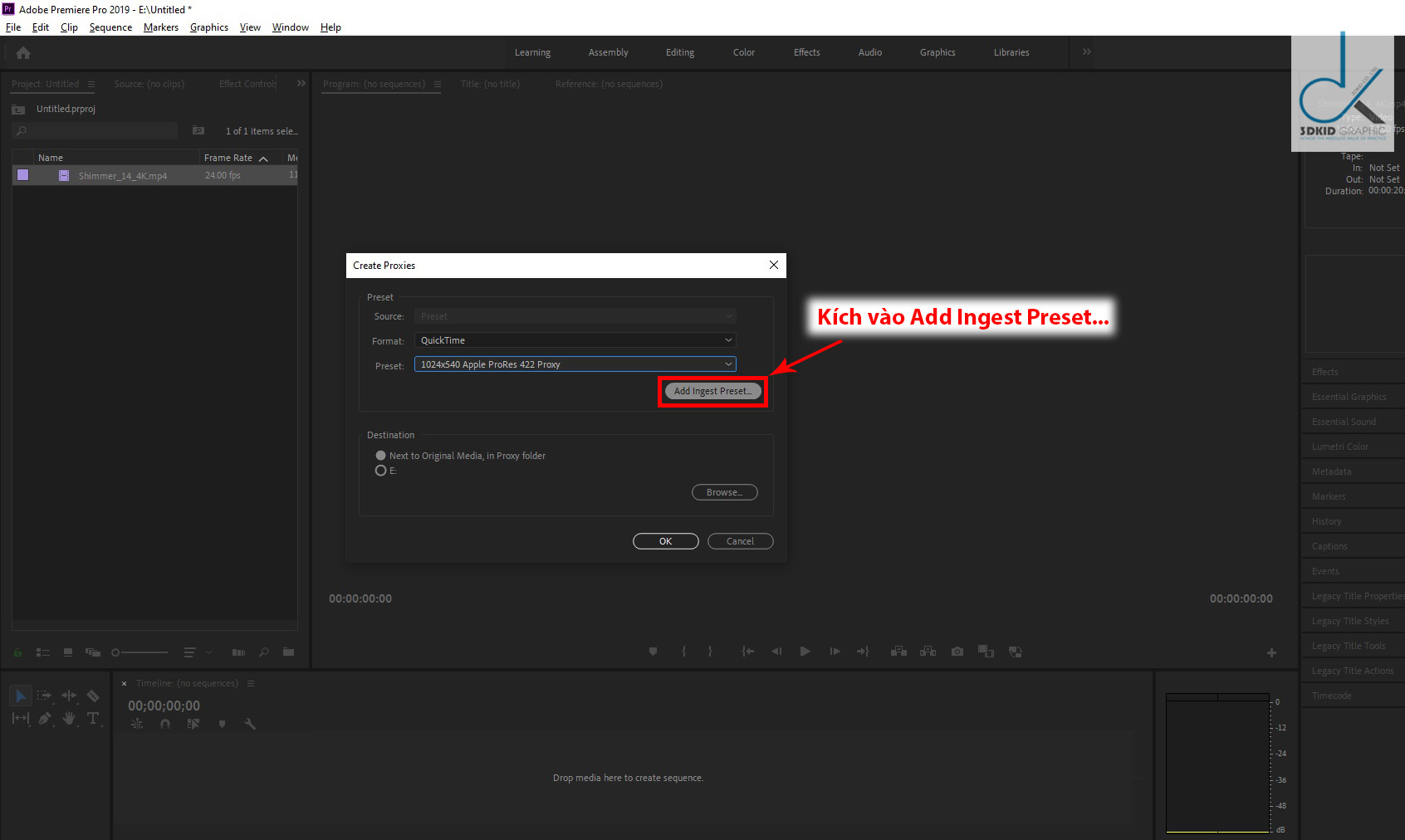Click Export Frame camera icon
This screenshot has height=840, width=1405.
point(957,652)
